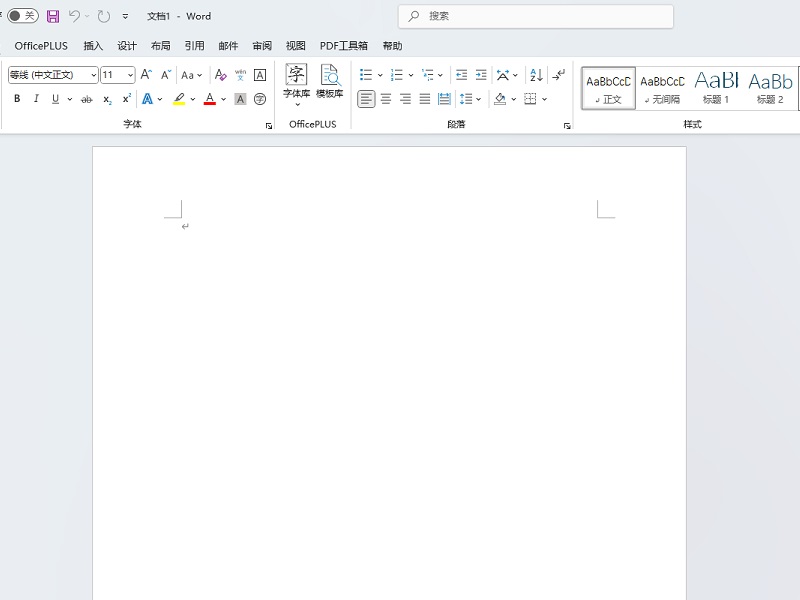This screenshot has height=600, width=800.
Task: Expand the line spacing dropdown
Action: [479, 99]
